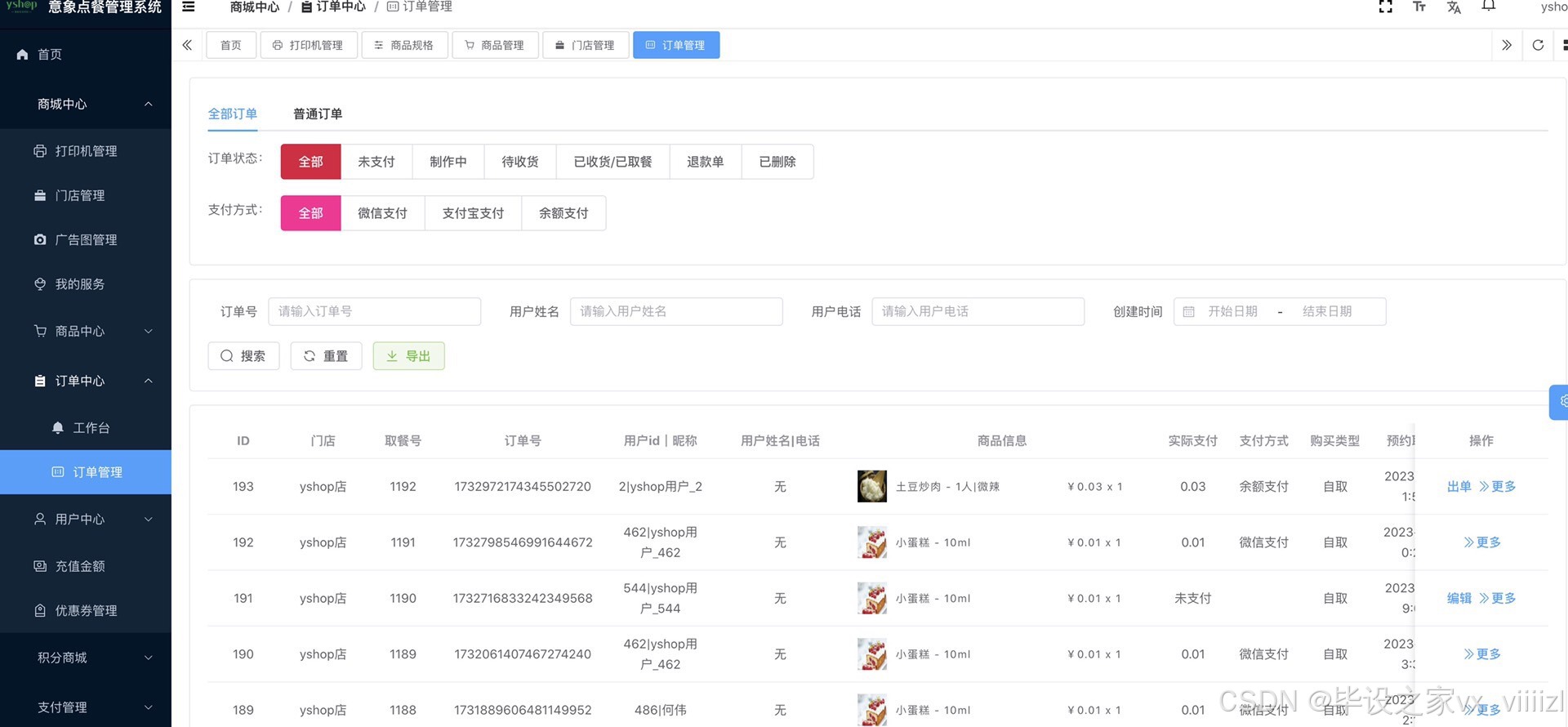Switch to 普通订单 tab
The image size is (1568, 727).
click(318, 114)
